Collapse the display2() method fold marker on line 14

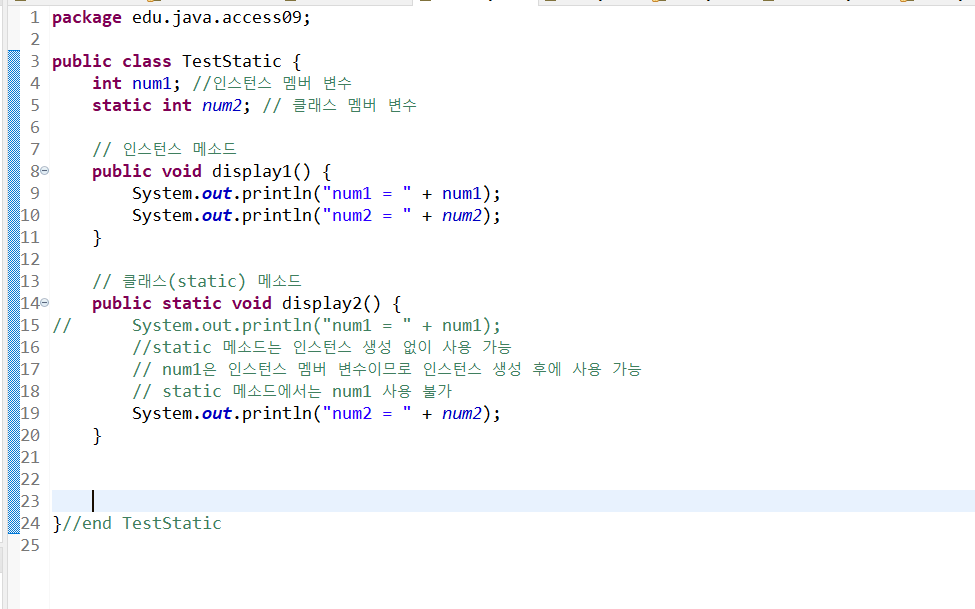[x=45, y=302]
